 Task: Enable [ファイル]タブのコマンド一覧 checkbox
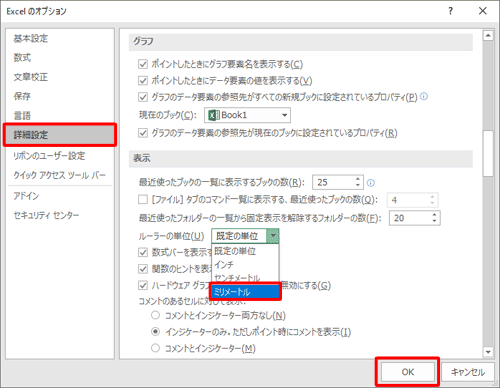[x=143, y=199]
